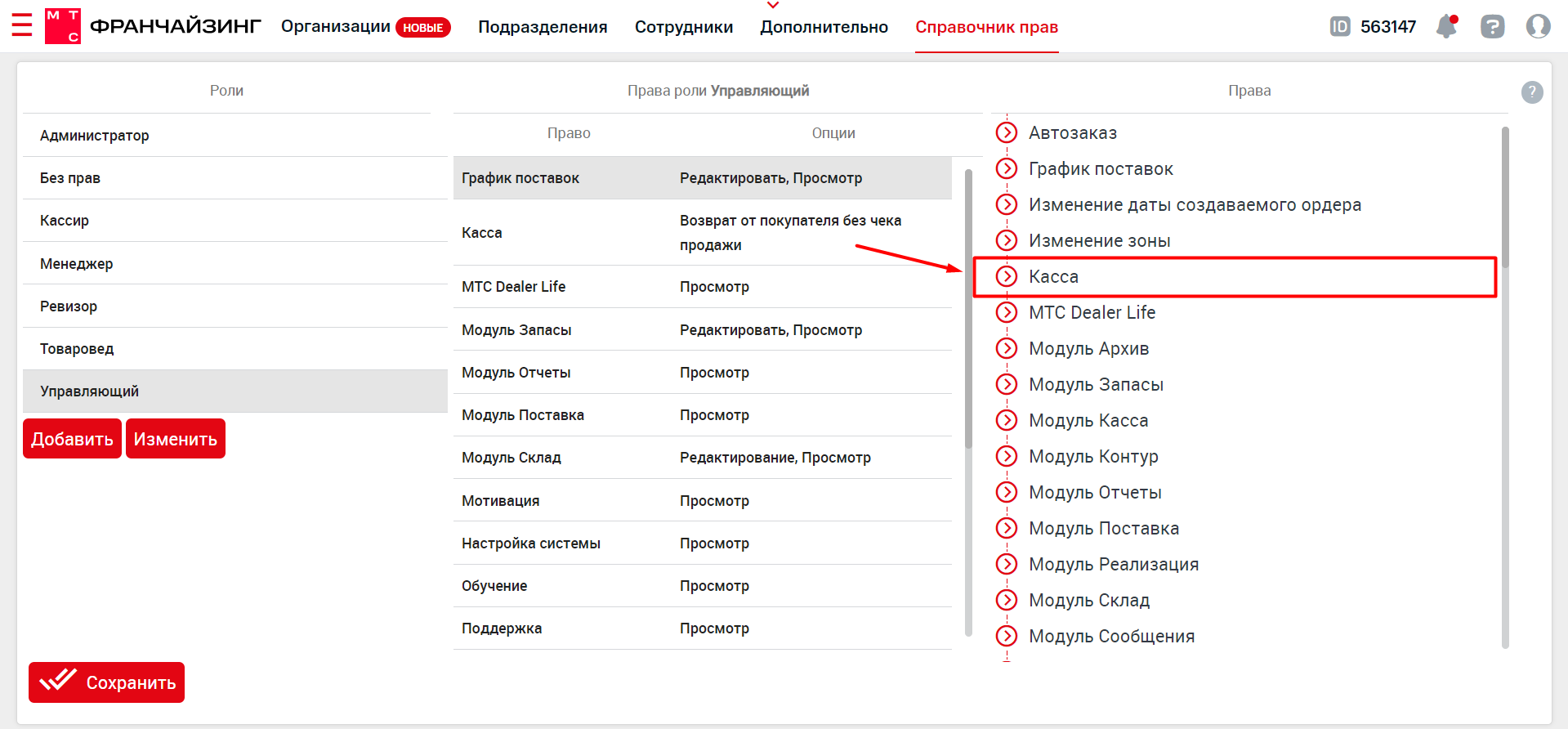Select the Менеджер role

(235, 263)
